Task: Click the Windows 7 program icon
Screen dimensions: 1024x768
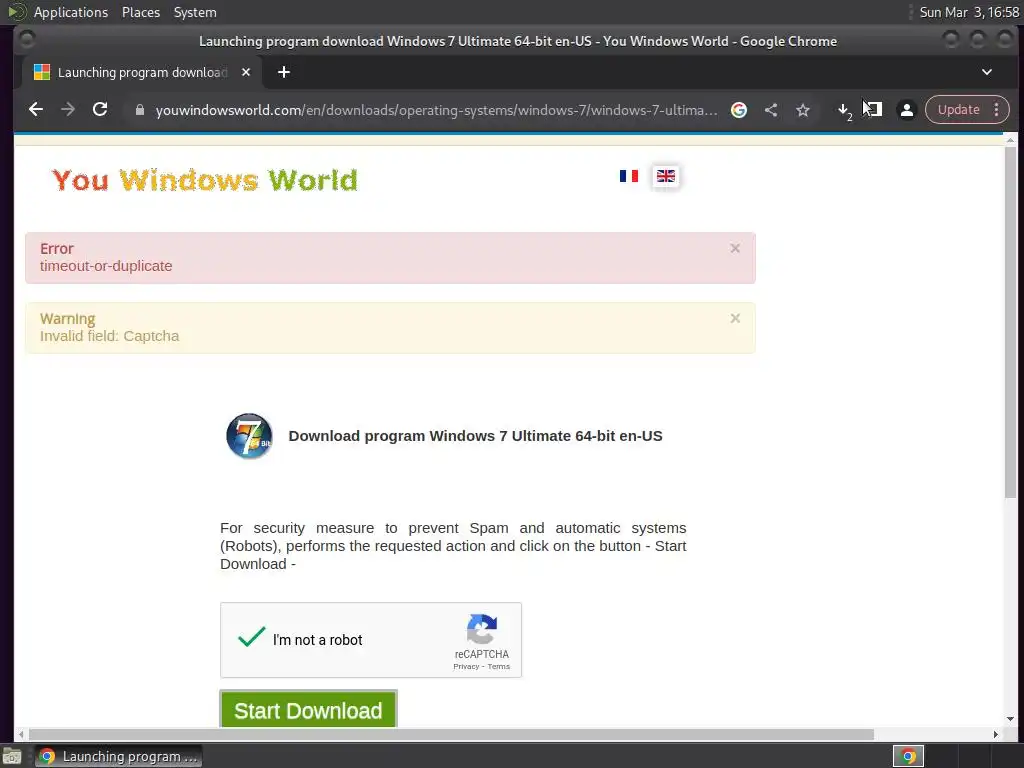Action: pos(249,436)
